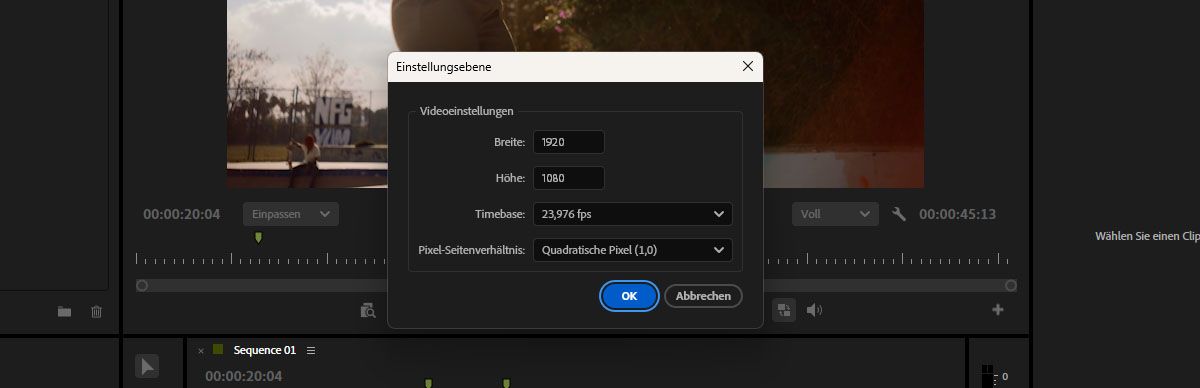
Task: Confirm the Einstellungsebene dialog with OK
Action: (629, 296)
